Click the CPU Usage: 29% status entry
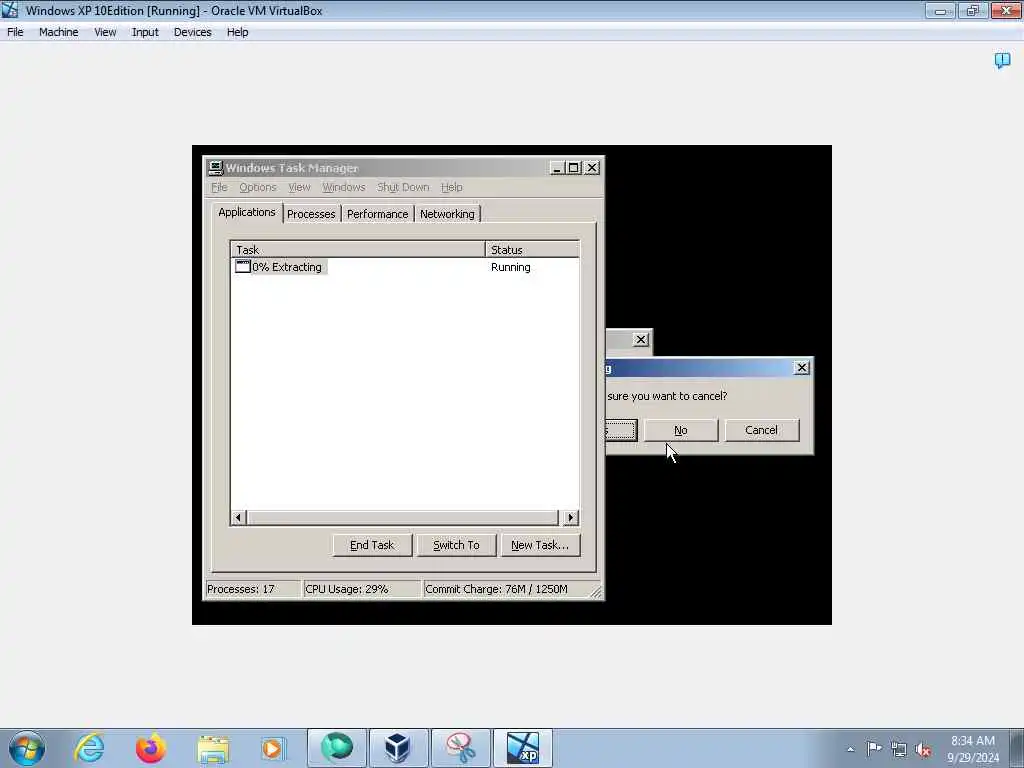1024x768 pixels. (x=362, y=589)
